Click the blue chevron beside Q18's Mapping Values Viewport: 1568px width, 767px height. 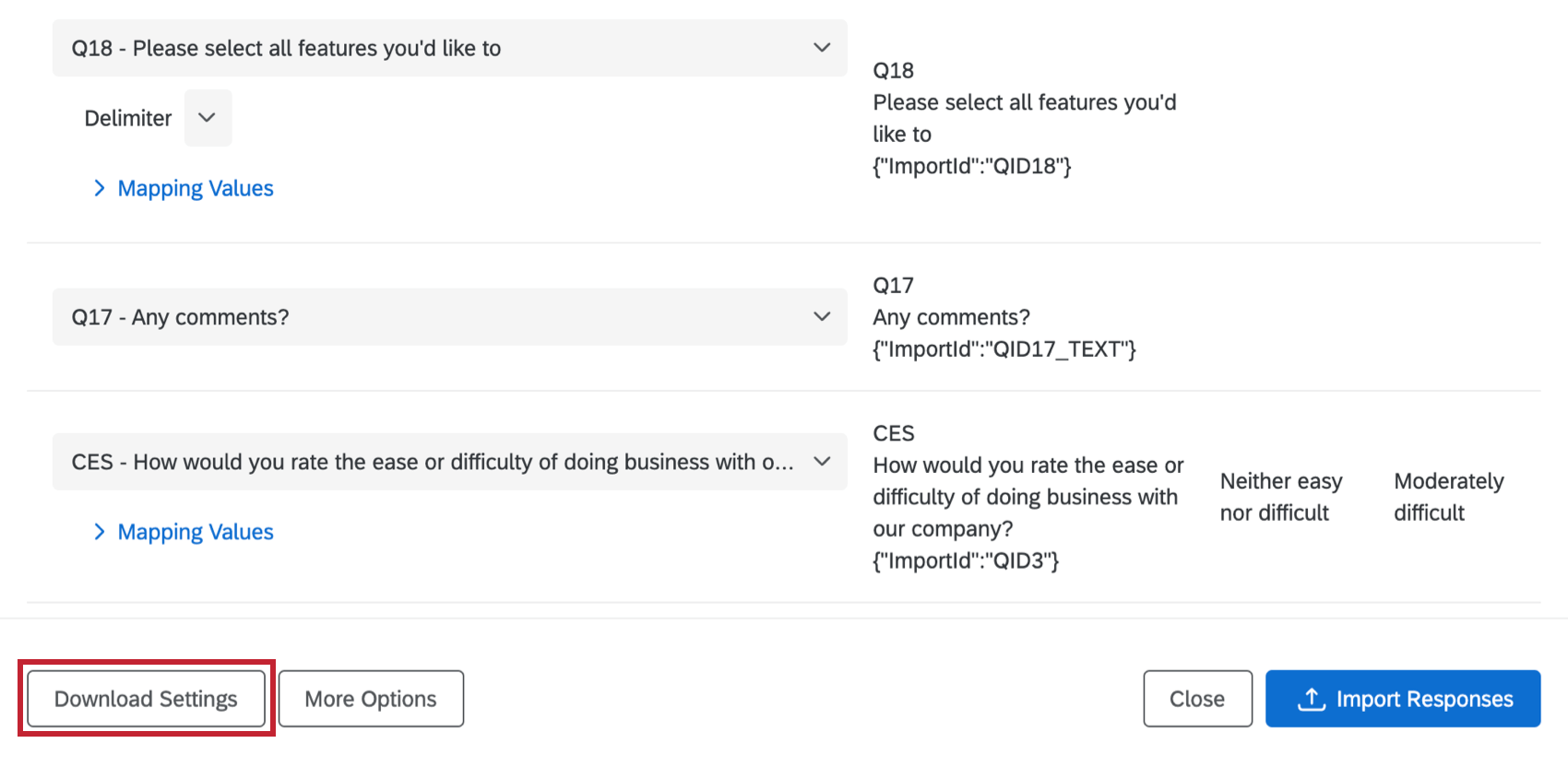(x=100, y=188)
